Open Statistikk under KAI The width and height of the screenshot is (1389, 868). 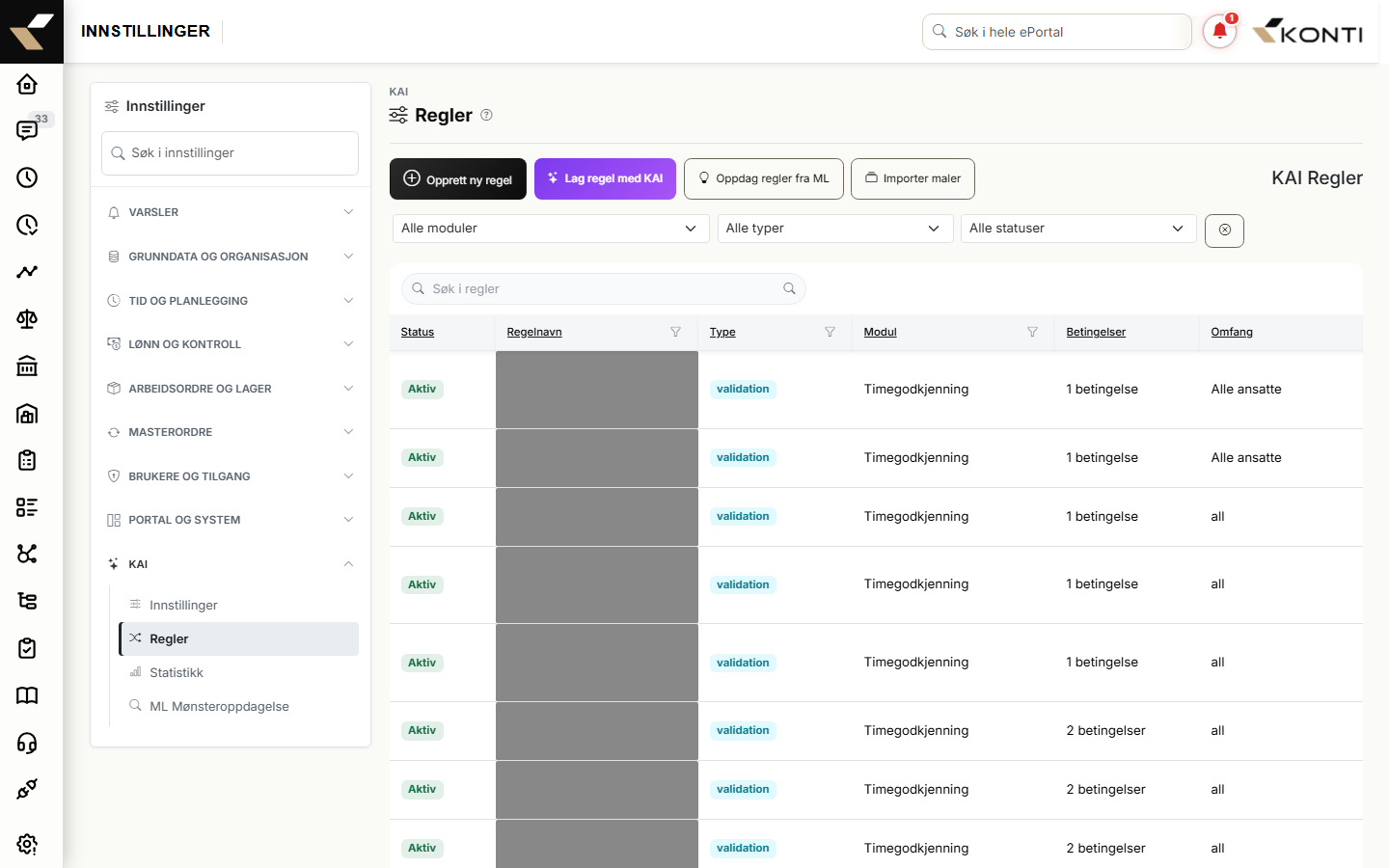click(238, 672)
